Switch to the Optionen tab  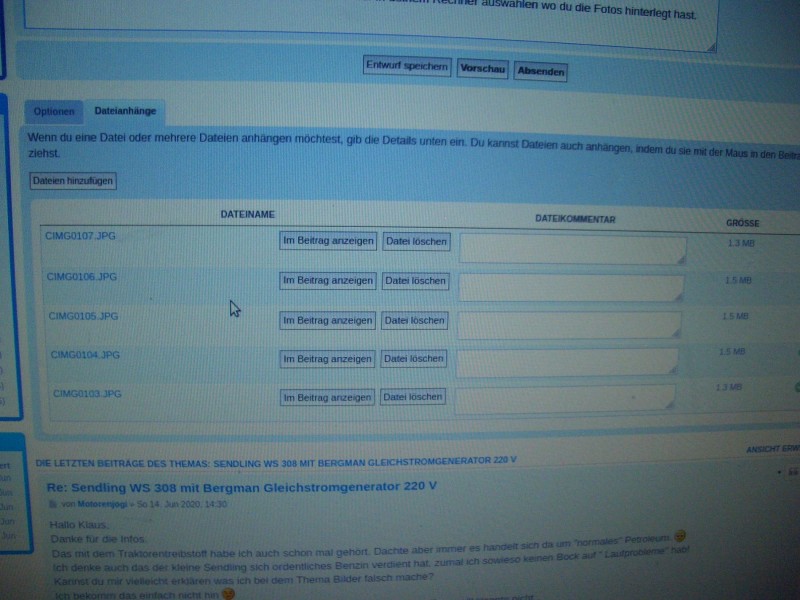coord(53,112)
